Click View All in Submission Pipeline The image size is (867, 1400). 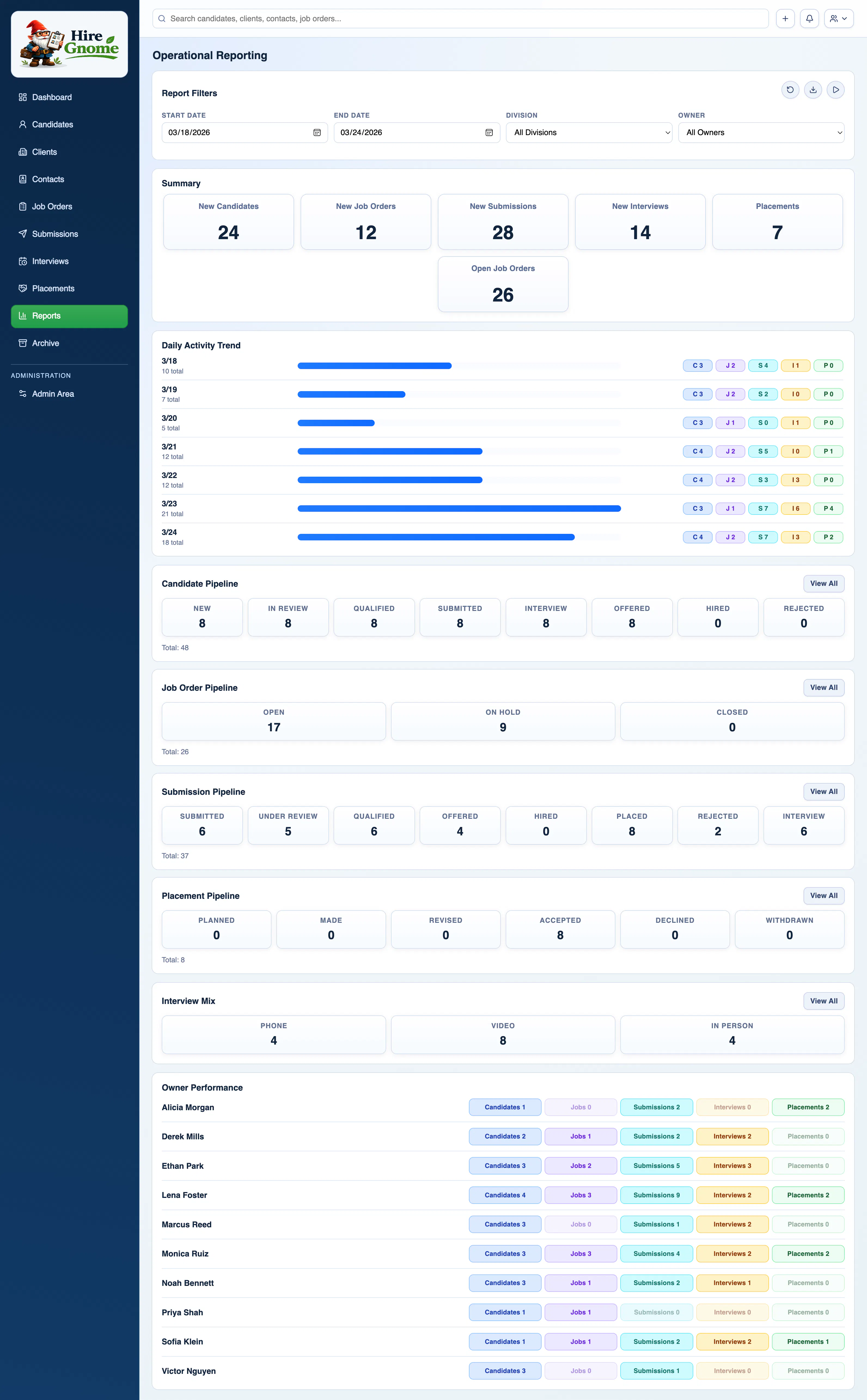(x=823, y=792)
